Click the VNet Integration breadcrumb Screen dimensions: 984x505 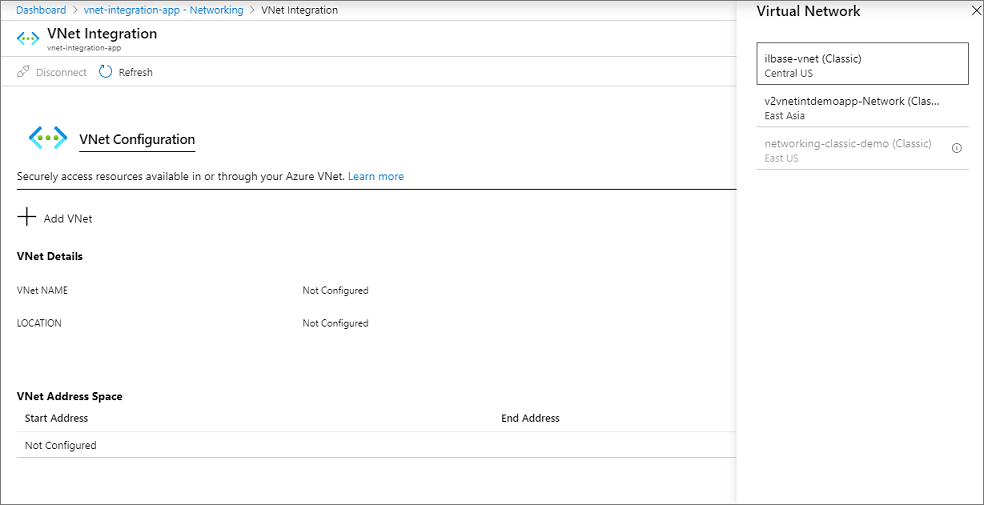tap(299, 10)
